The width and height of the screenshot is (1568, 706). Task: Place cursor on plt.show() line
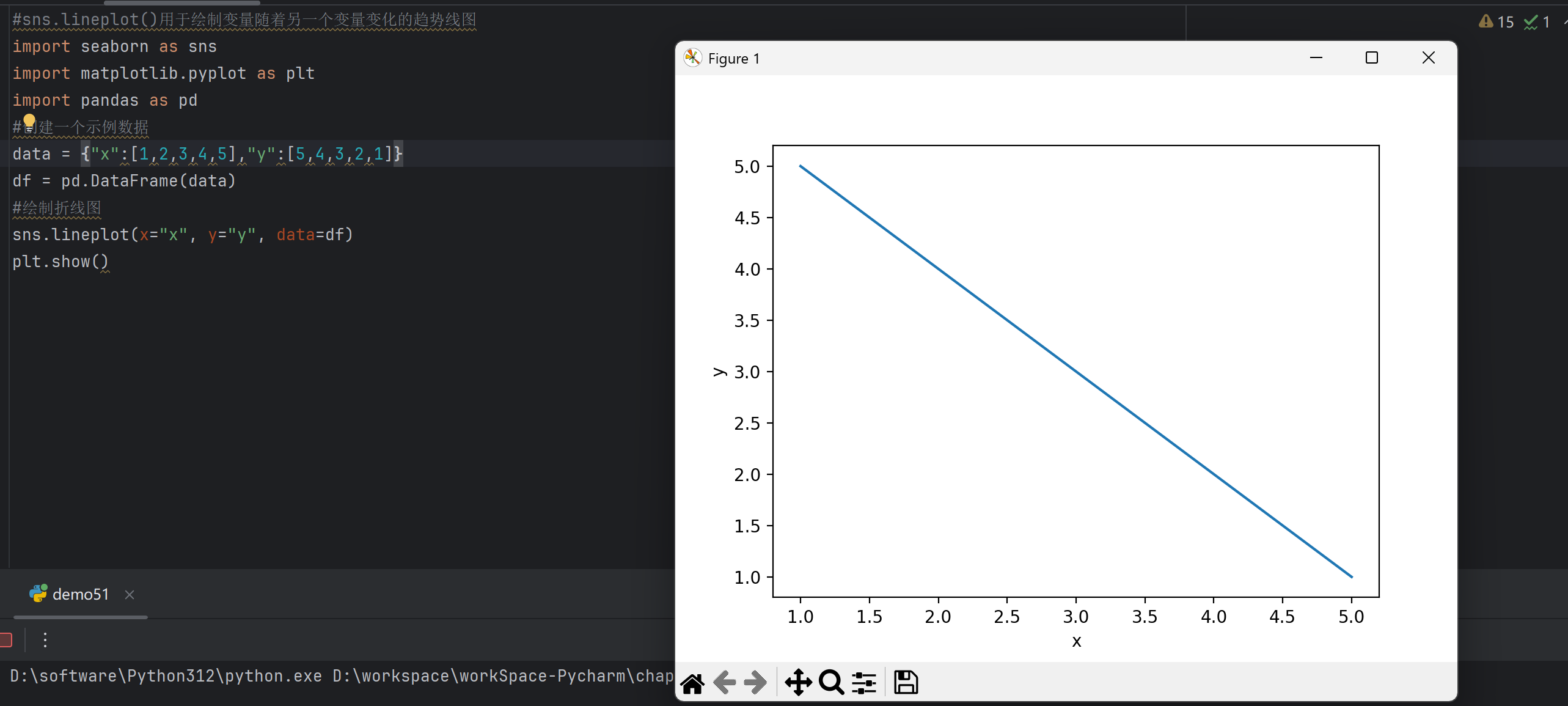(60, 262)
